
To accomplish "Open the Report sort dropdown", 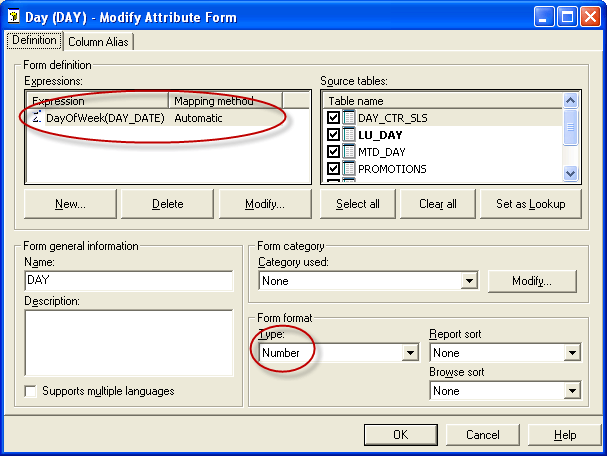I will pos(571,353).
